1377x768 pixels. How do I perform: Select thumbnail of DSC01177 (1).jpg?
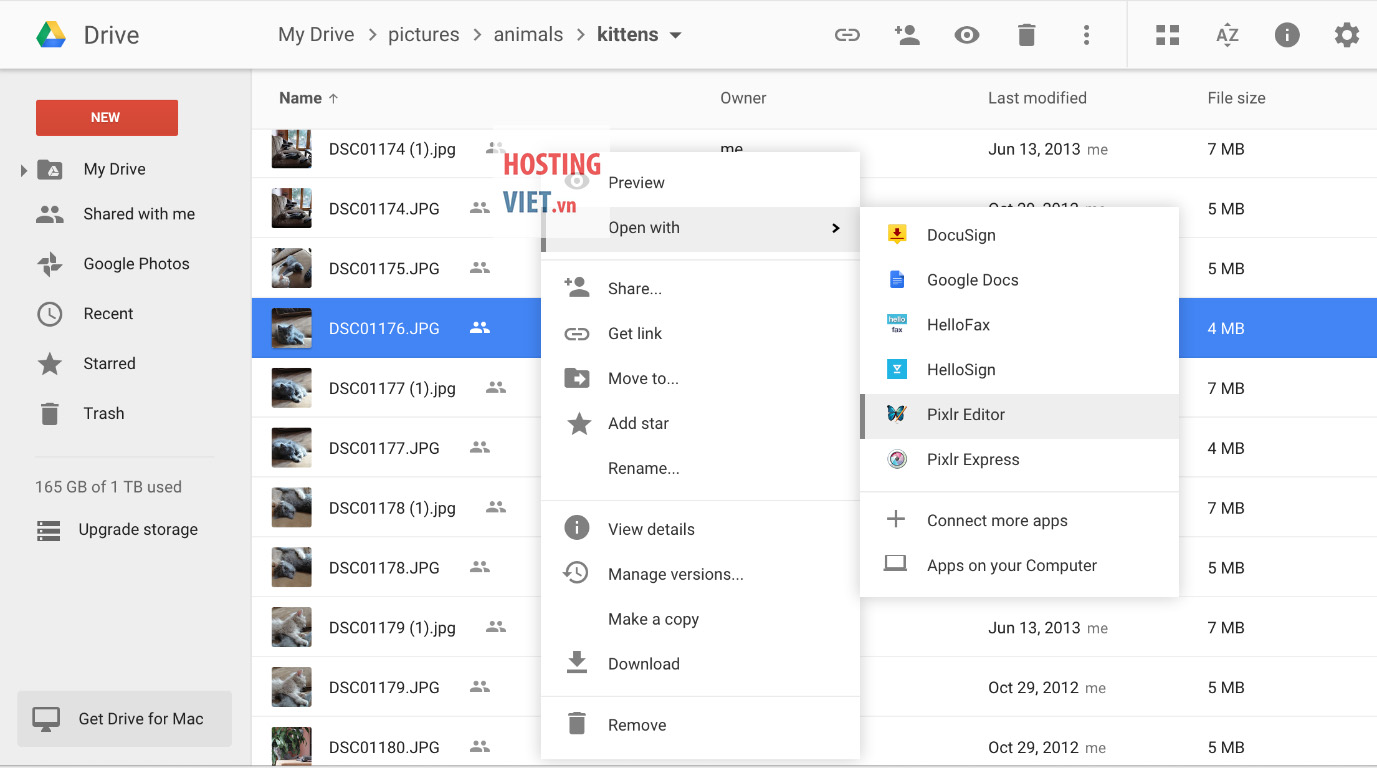click(292, 388)
